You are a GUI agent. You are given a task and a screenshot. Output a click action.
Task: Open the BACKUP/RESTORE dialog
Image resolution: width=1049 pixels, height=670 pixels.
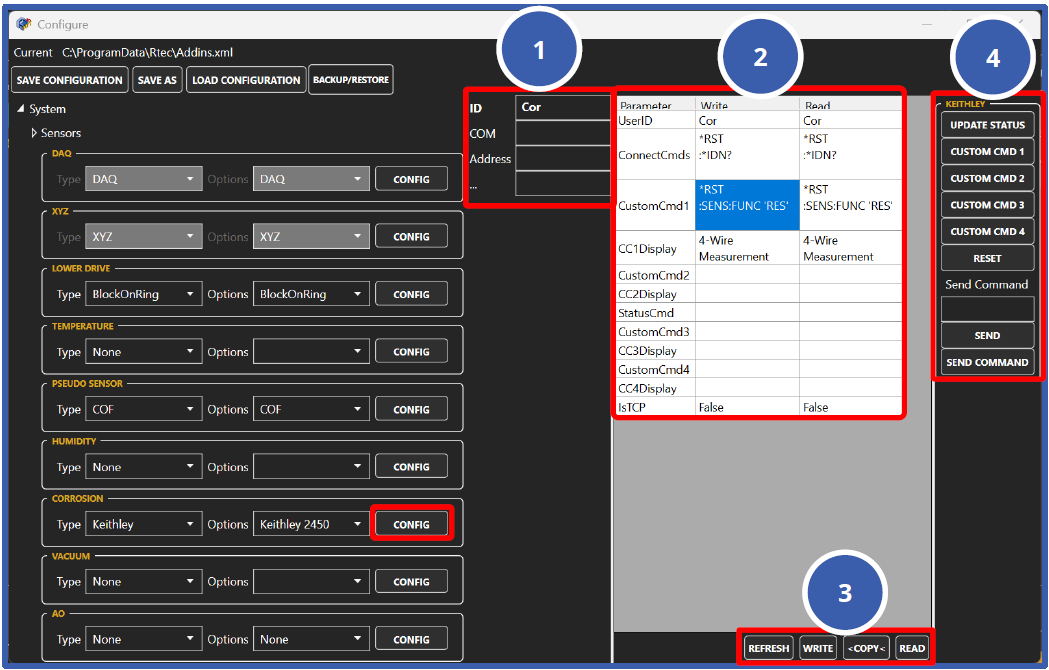[351, 80]
